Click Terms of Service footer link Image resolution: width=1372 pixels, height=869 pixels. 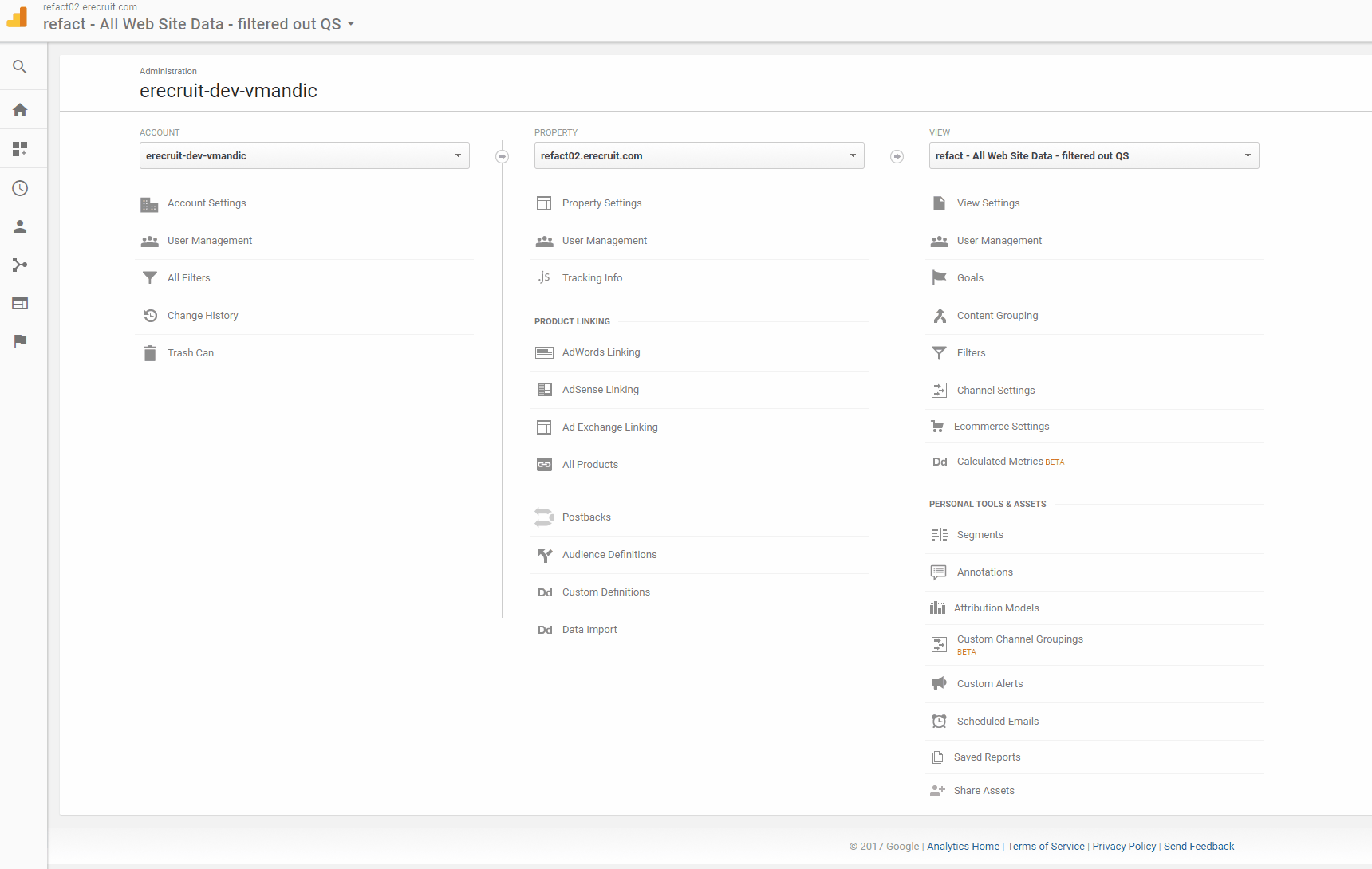click(x=1046, y=847)
